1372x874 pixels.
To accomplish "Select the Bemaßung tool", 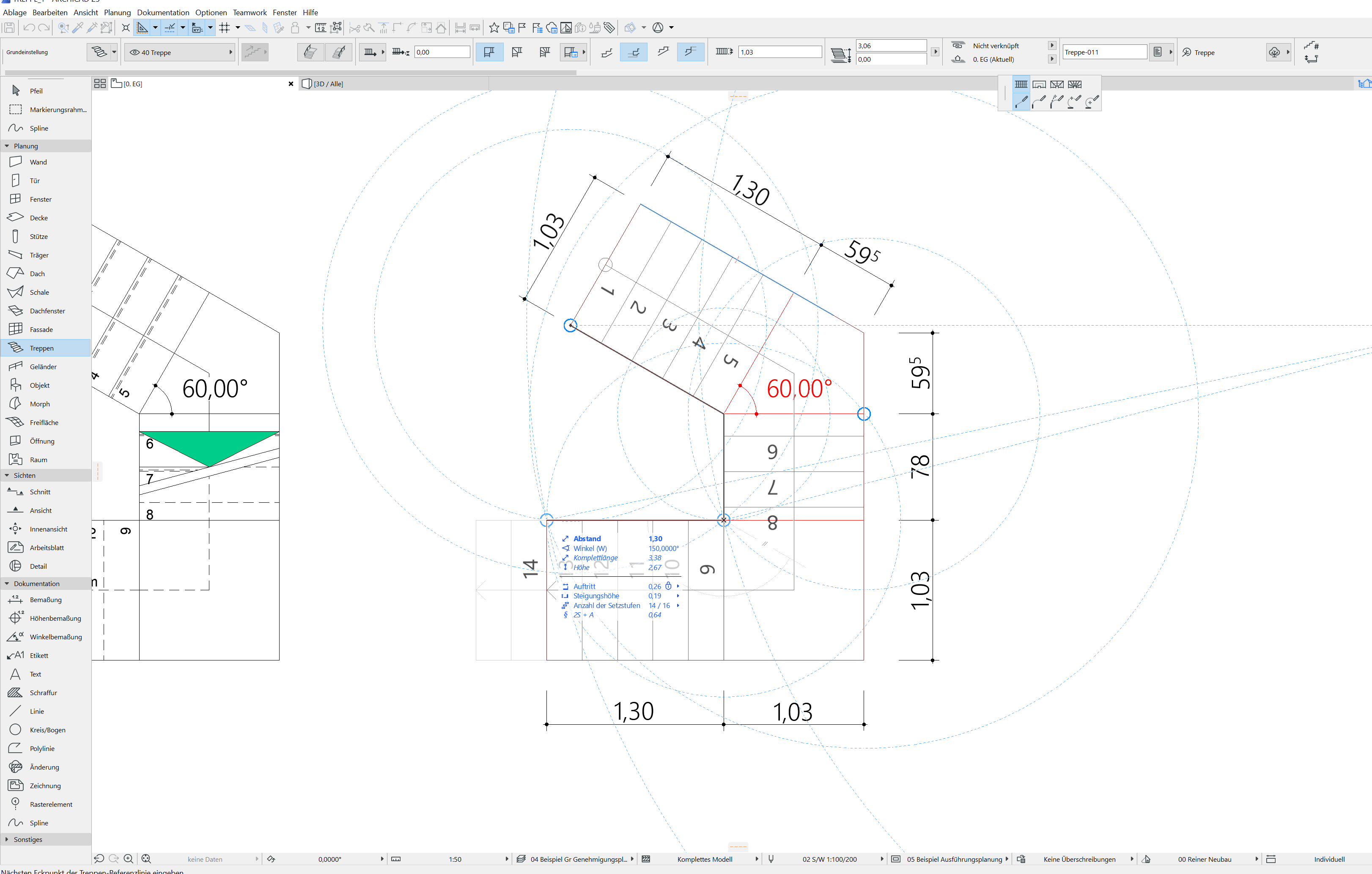I will pos(45,600).
